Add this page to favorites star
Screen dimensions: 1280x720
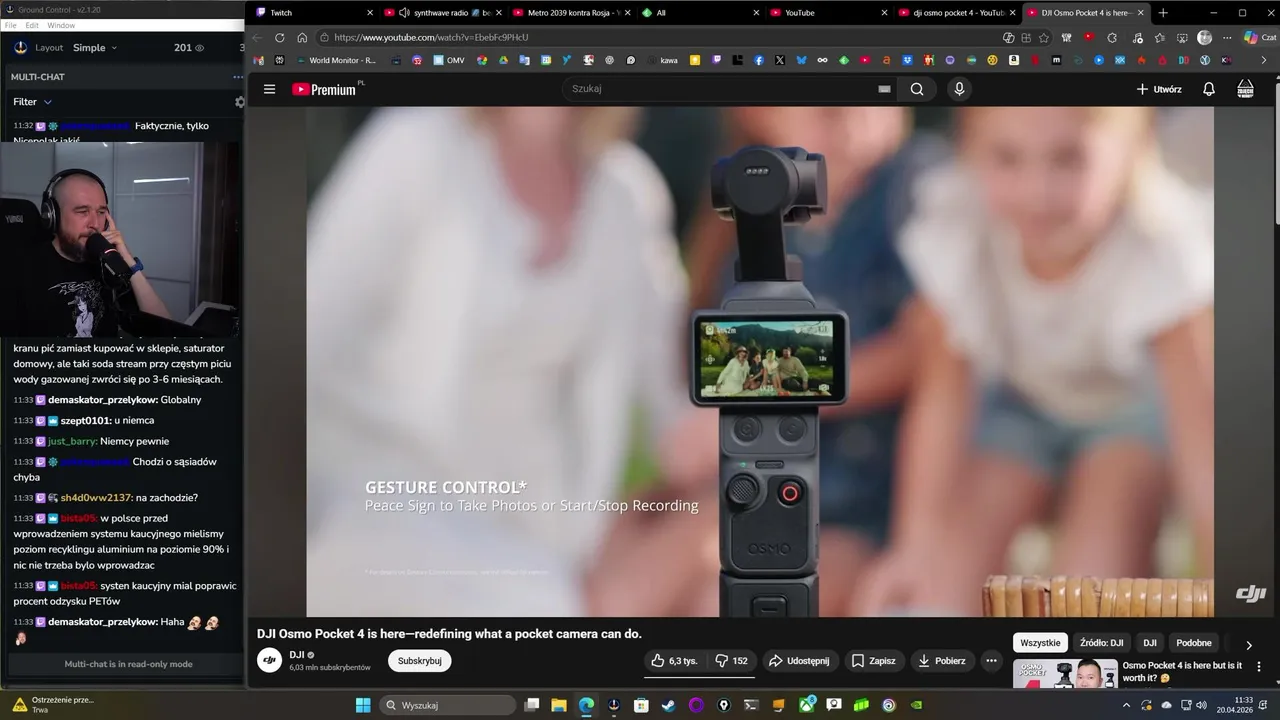(1044, 37)
